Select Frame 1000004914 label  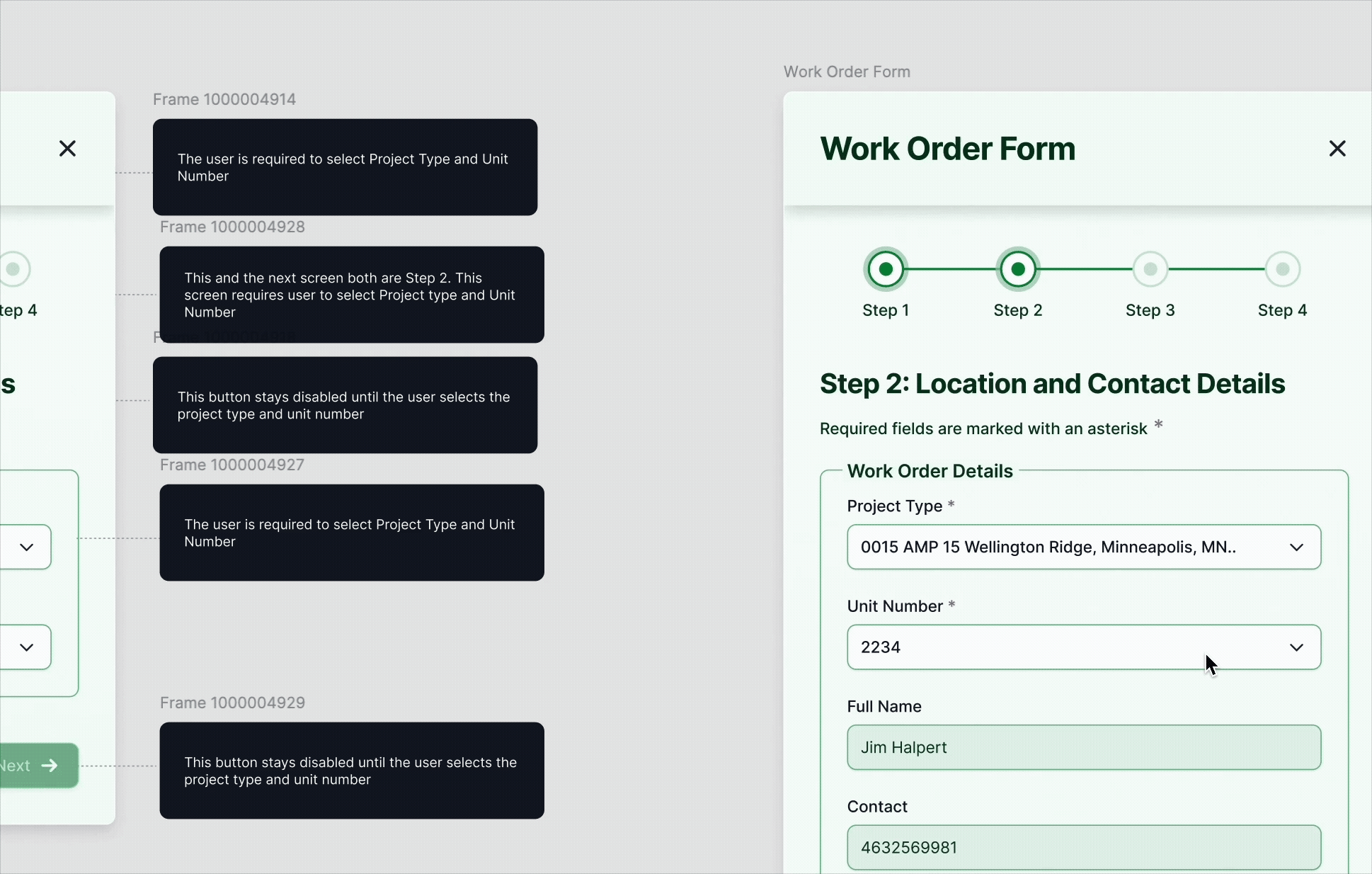(x=224, y=99)
